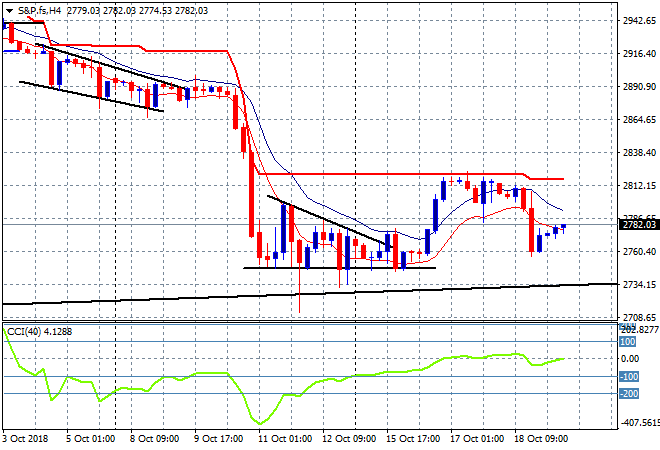Click the 11 Oct 01:00 time label

point(285,439)
